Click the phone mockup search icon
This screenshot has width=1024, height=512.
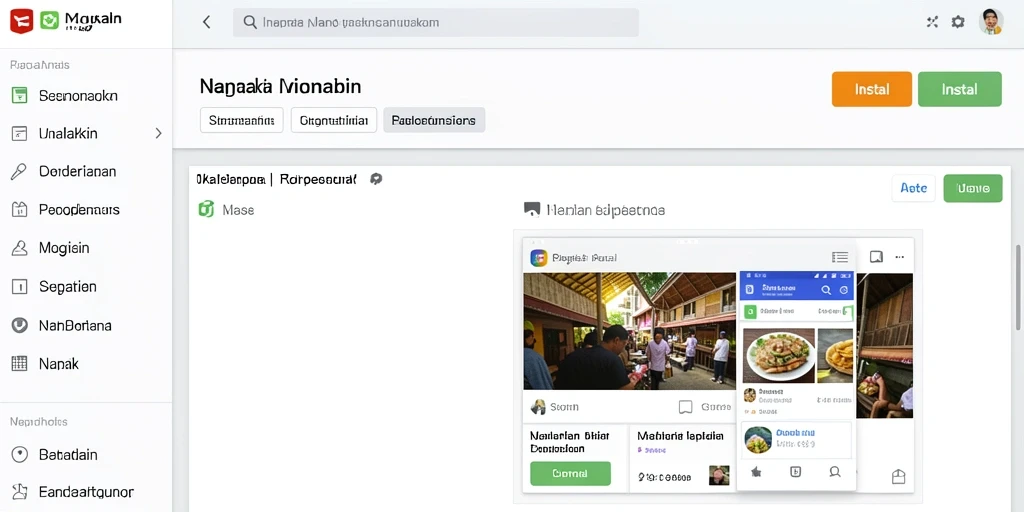(x=825, y=290)
